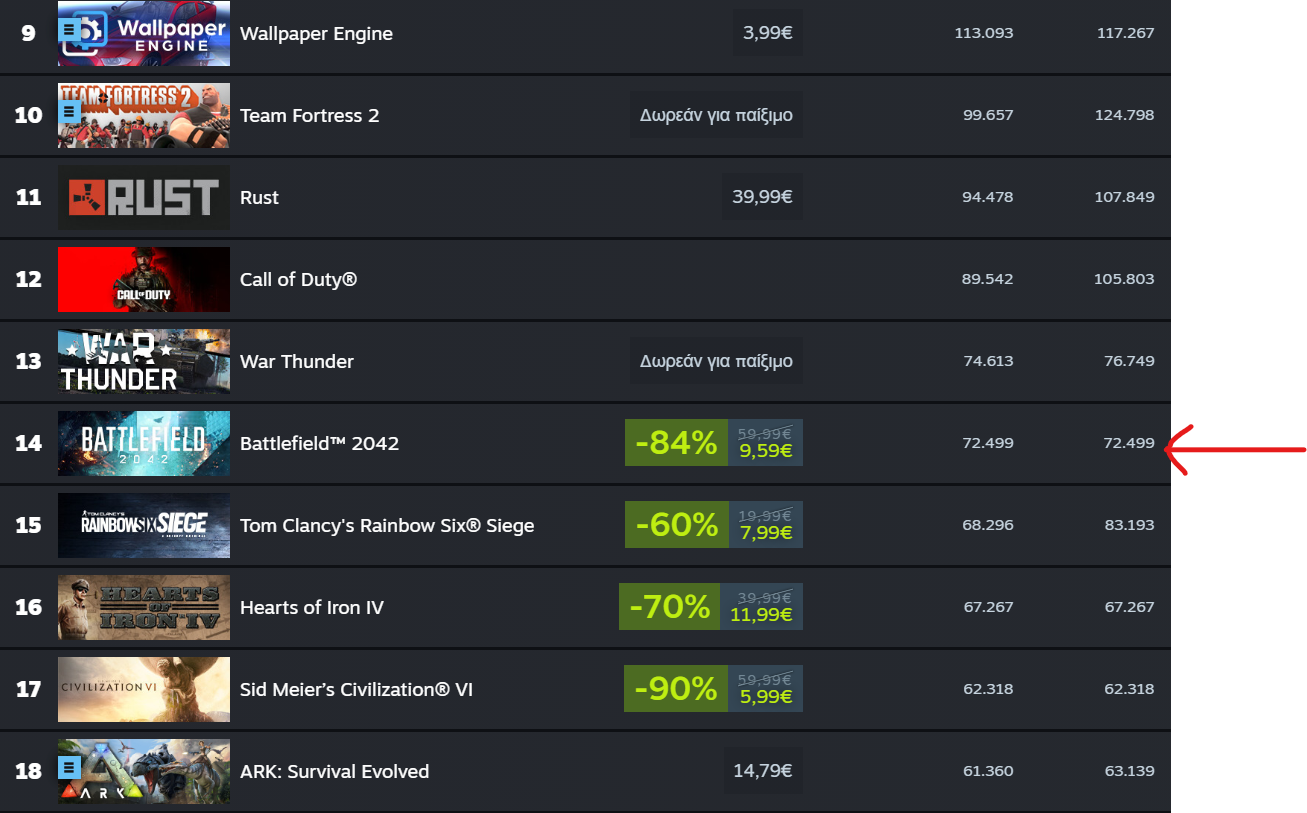Click the War Thunder capsule image
This screenshot has height=813, width=1307.
(x=144, y=362)
